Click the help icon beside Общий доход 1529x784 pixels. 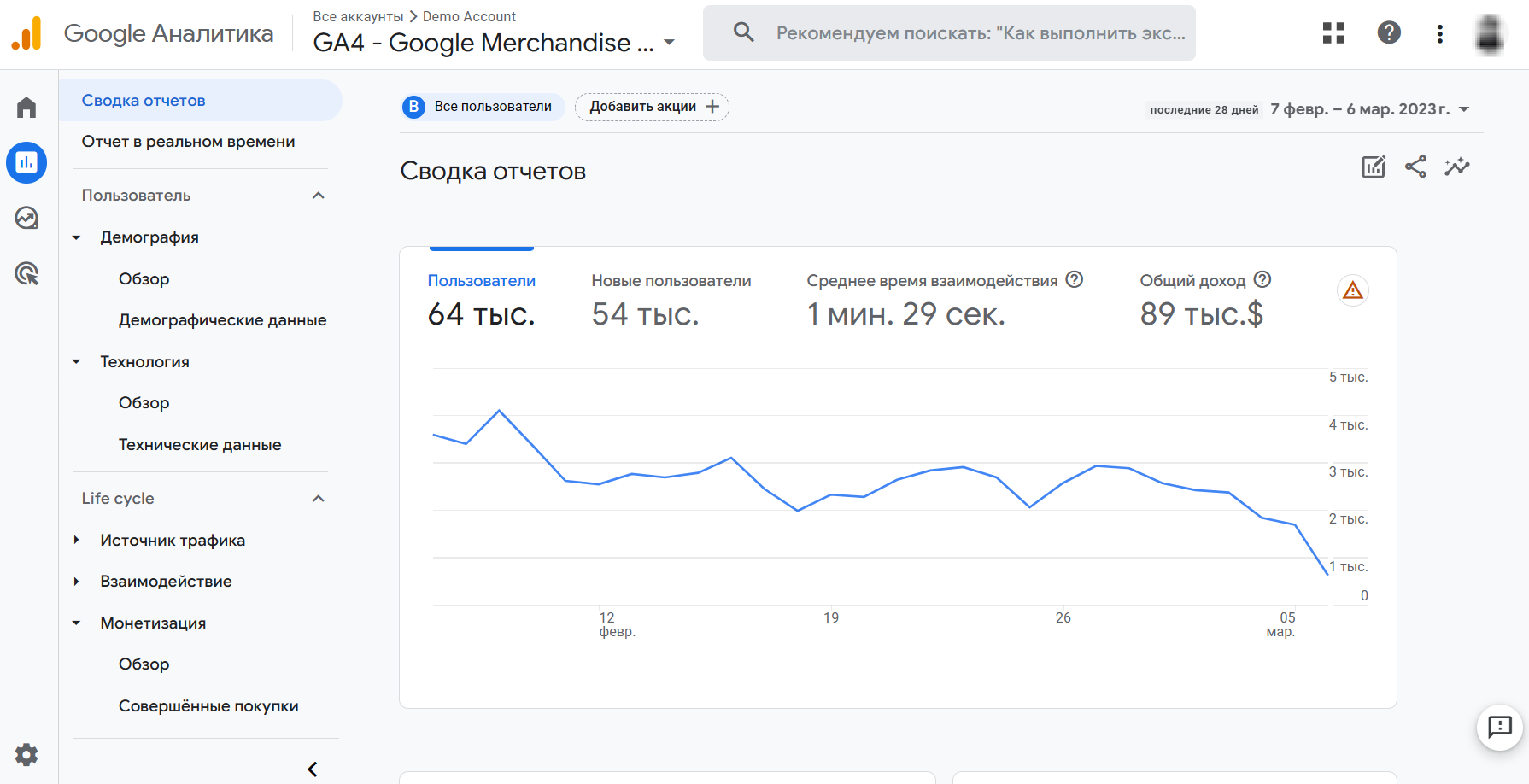coord(1262,279)
